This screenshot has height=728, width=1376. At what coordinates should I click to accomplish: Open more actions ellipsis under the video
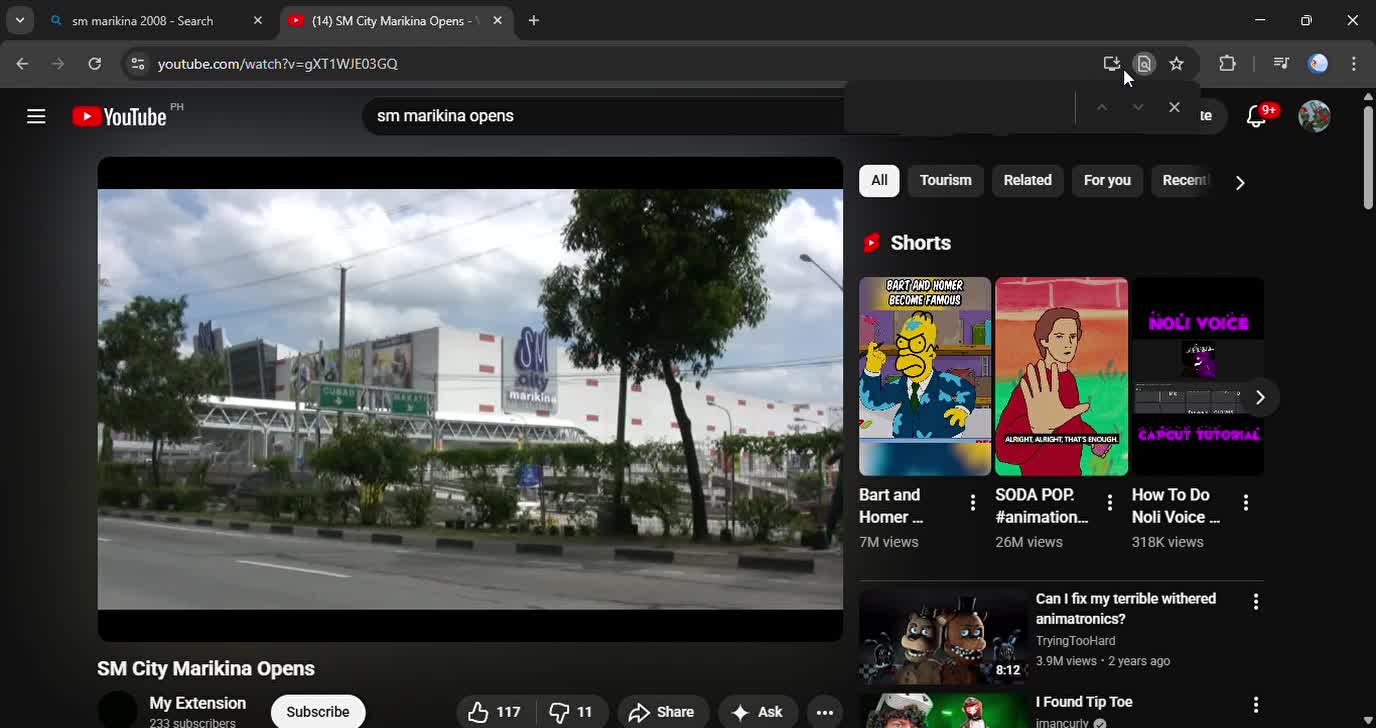click(825, 712)
